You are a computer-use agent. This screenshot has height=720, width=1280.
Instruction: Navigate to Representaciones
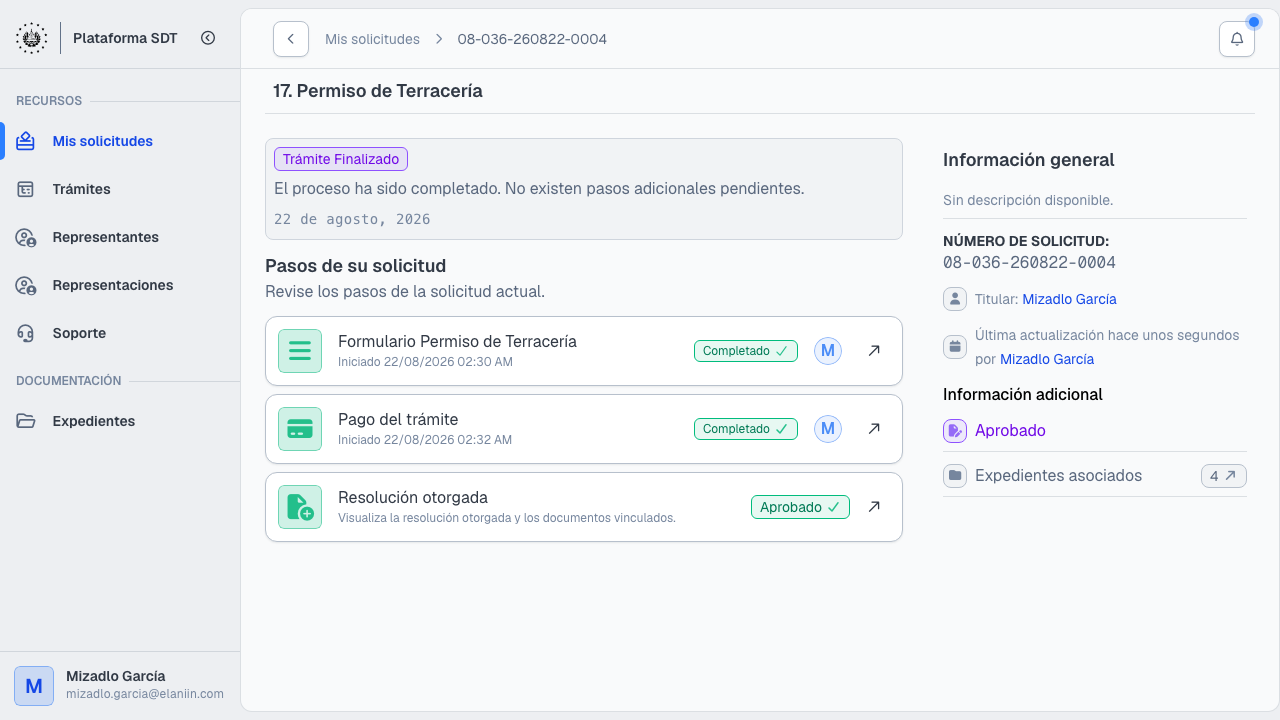click(x=120, y=285)
